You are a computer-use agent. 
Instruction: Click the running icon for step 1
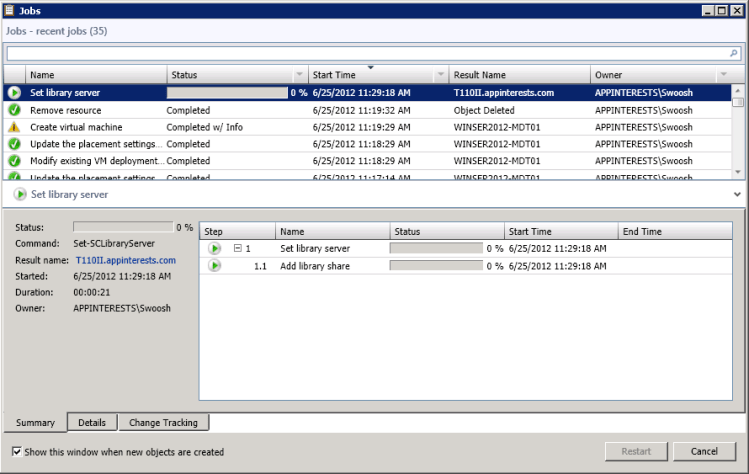coord(214,248)
